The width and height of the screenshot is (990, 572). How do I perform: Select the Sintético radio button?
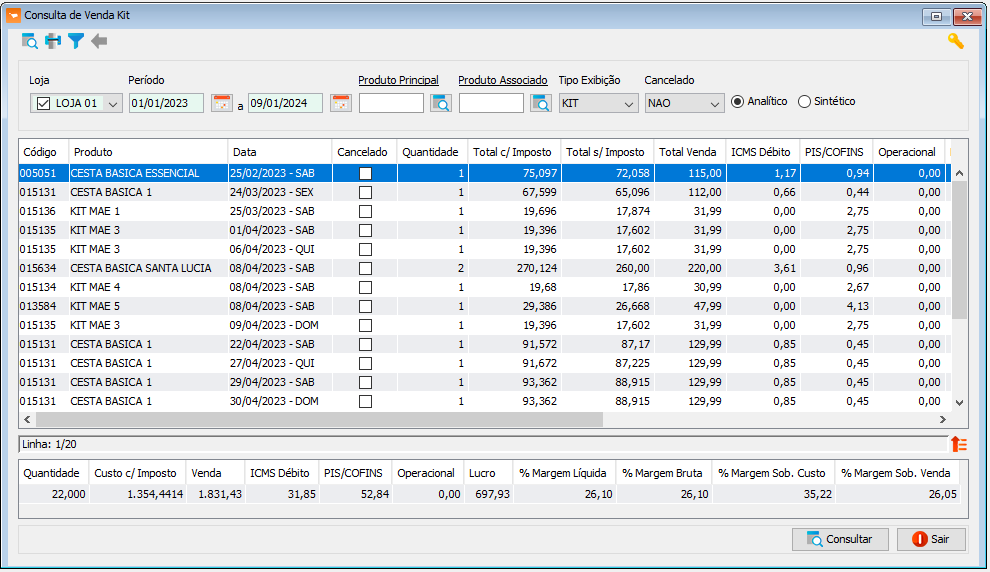pos(804,102)
